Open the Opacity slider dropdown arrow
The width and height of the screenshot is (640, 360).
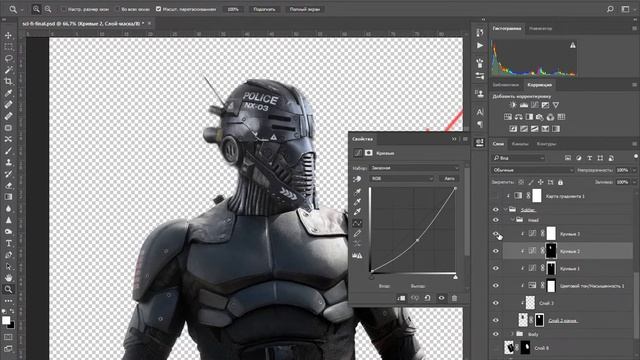pyautogui.click(x=634, y=170)
